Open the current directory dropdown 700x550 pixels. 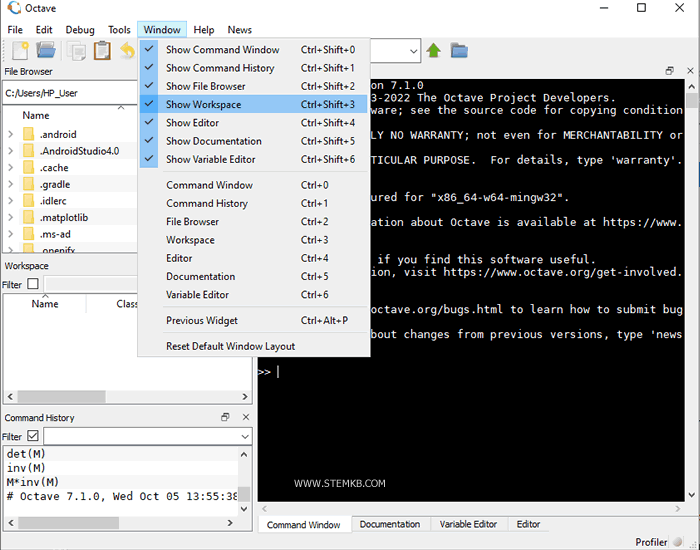coord(412,50)
